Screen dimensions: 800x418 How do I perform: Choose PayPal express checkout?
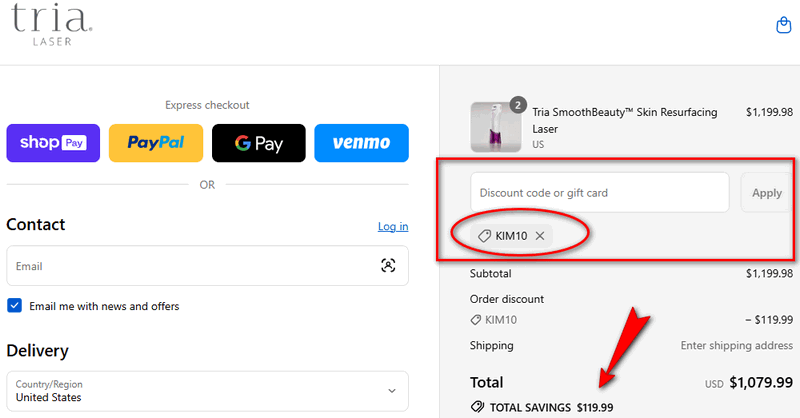tap(155, 143)
